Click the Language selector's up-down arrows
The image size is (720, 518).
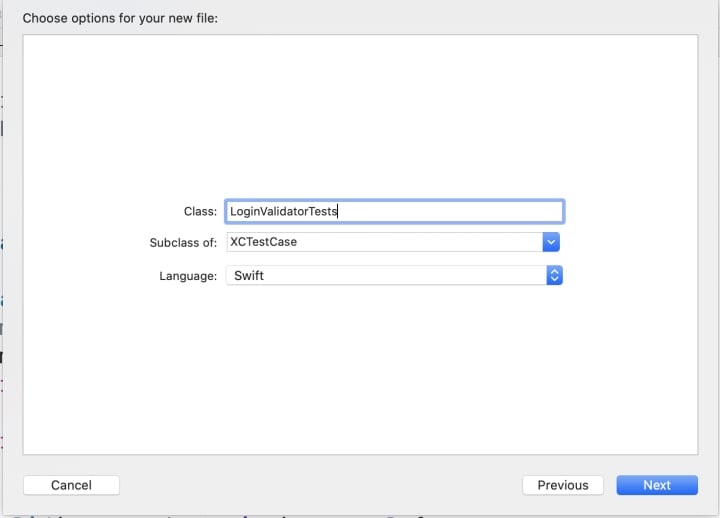[555, 275]
